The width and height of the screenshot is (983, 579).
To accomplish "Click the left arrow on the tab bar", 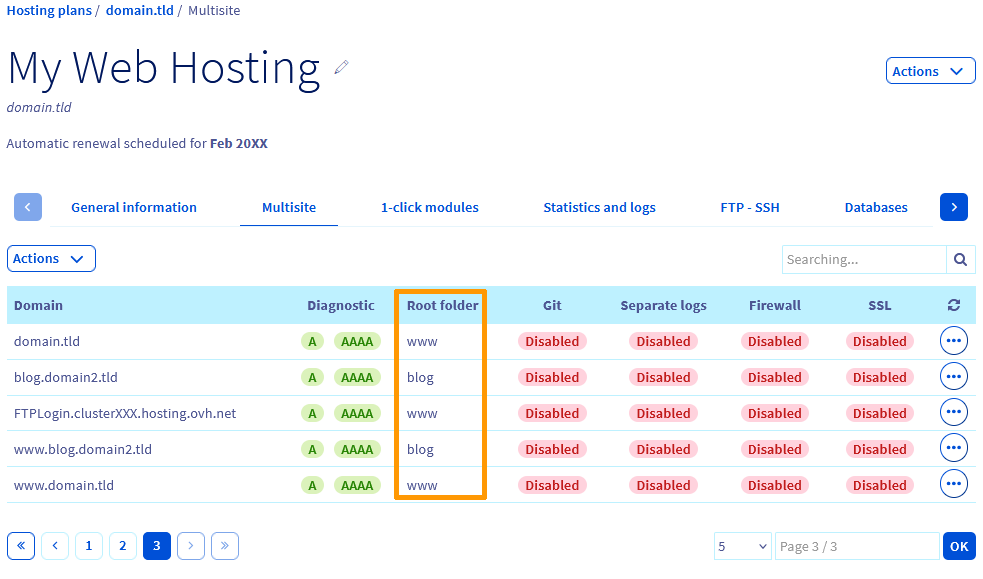I will 27,207.
